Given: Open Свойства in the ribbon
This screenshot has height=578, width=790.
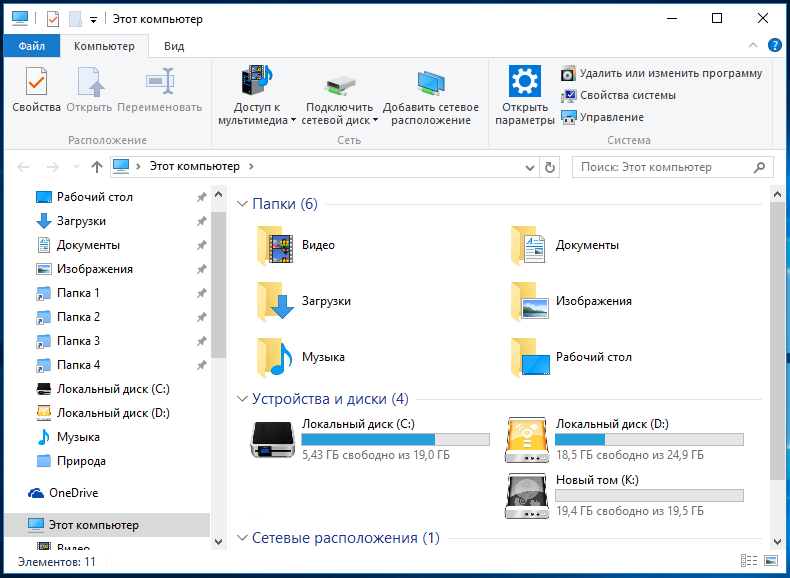Looking at the screenshot, I should click(x=36, y=90).
